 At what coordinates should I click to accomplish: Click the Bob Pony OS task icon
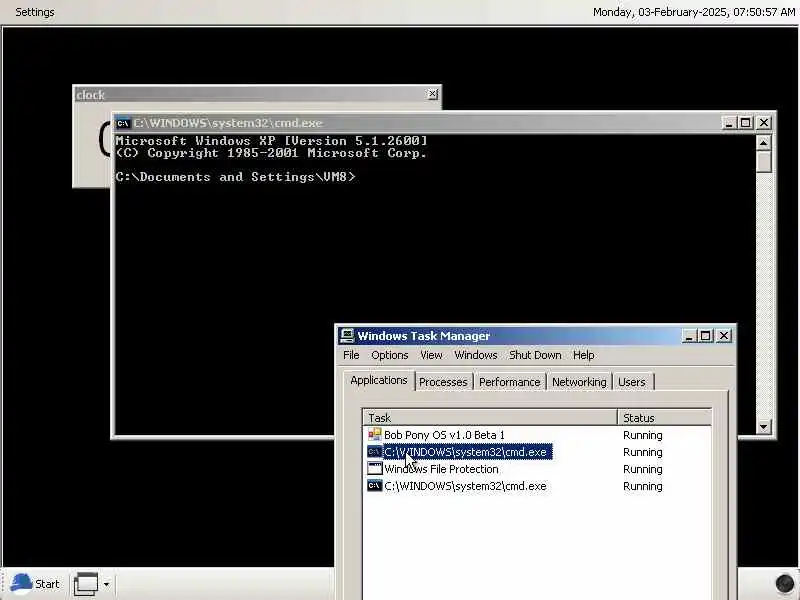coord(374,435)
